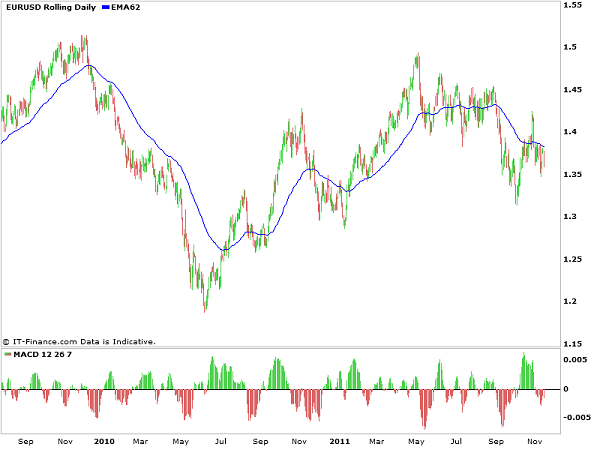
Task: Click the Mar label after 2011
Action: [x=377, y=441]
